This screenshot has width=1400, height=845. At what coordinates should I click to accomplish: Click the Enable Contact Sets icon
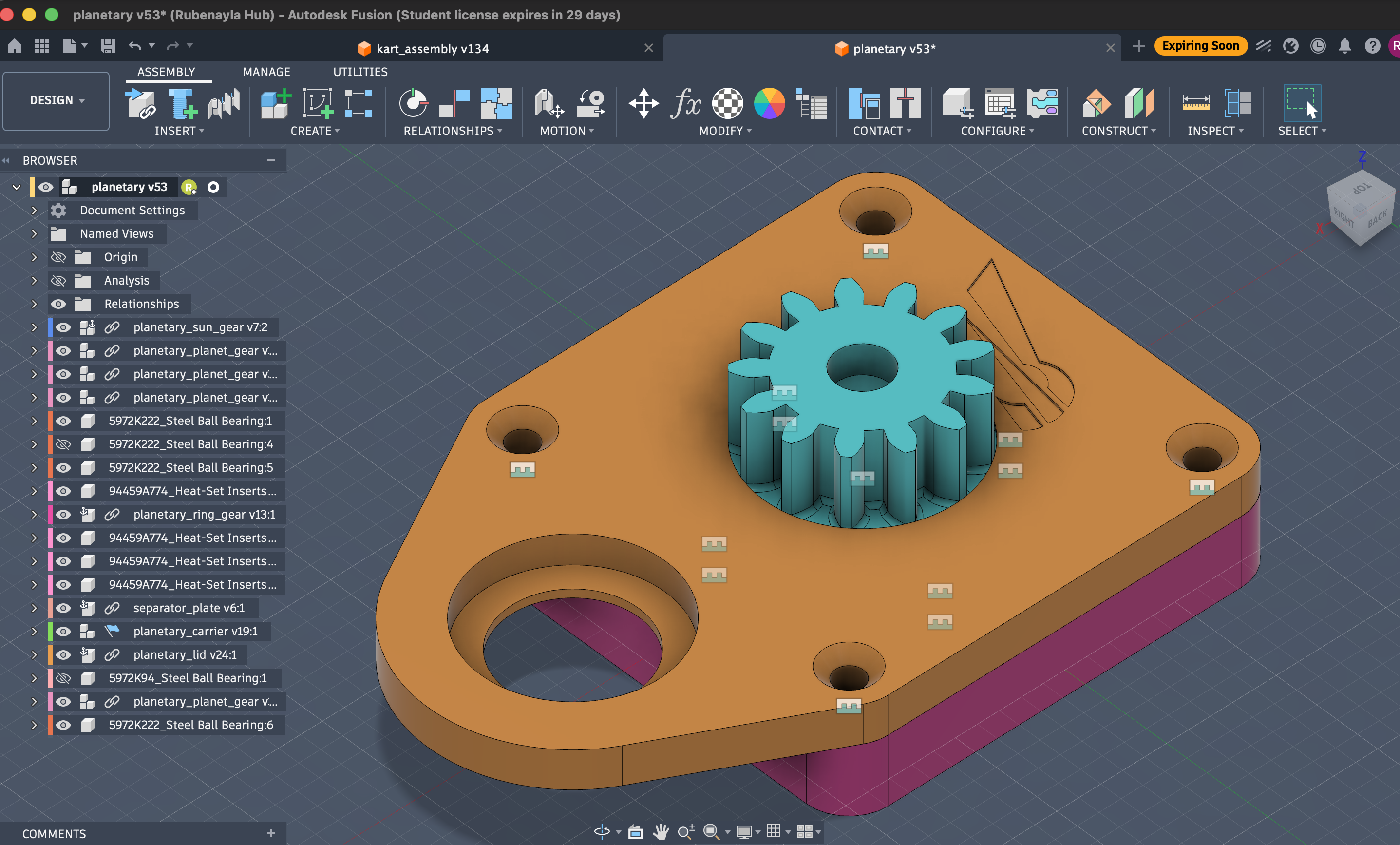pyautogui.click(x=864, y=103)
